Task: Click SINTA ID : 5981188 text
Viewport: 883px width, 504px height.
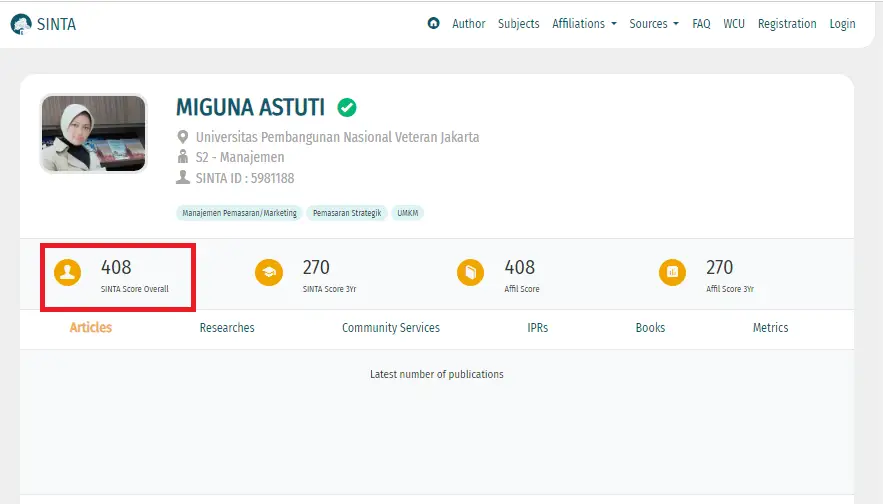Action: (245, 178)
